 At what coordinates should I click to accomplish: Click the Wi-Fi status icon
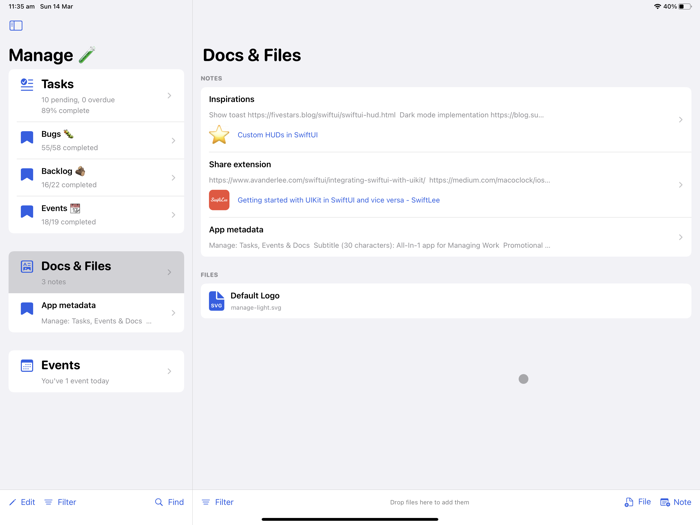tap(657, 7)
